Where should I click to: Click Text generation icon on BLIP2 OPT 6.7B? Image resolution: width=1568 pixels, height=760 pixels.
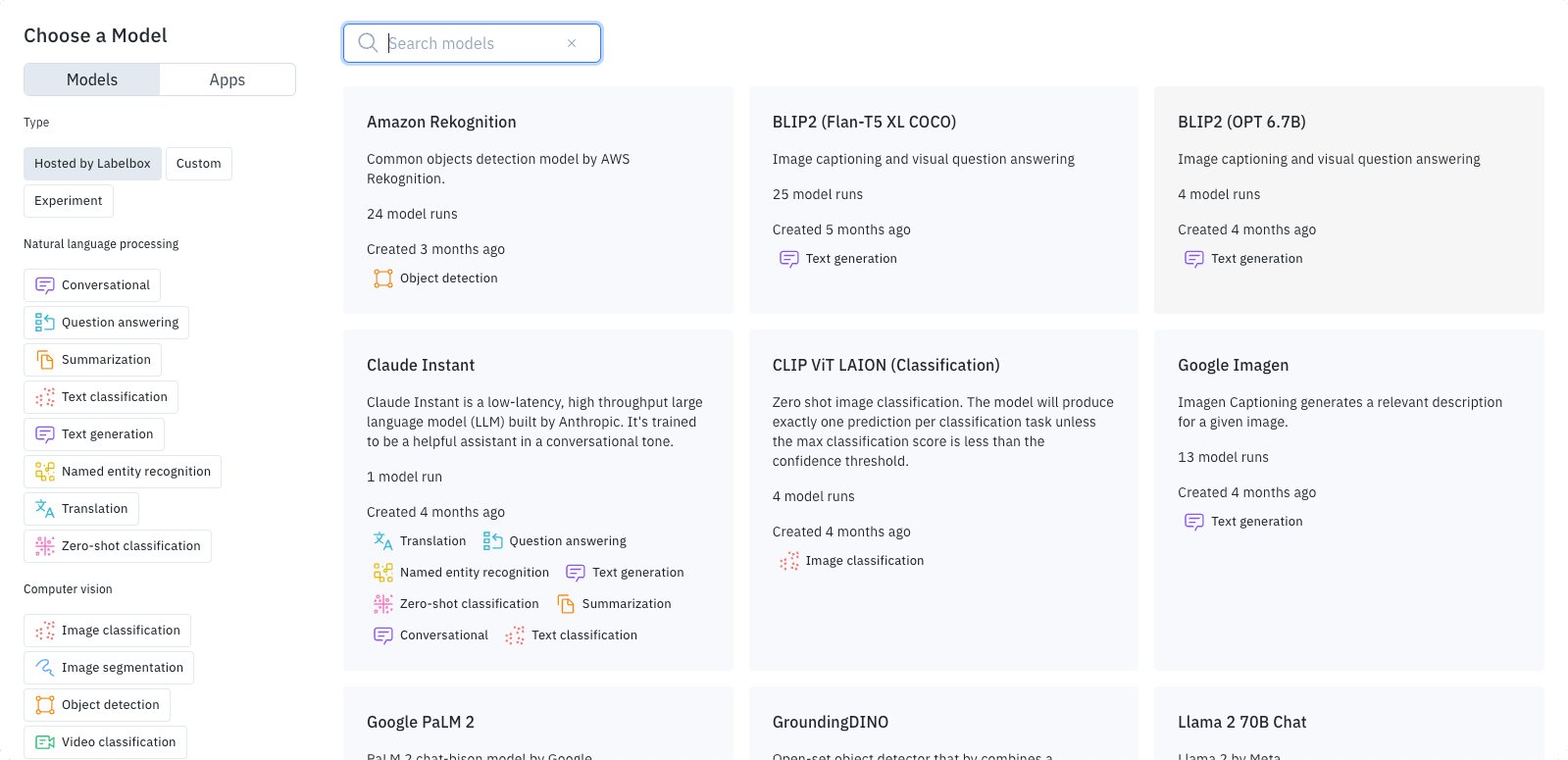tap(1194, 259)
